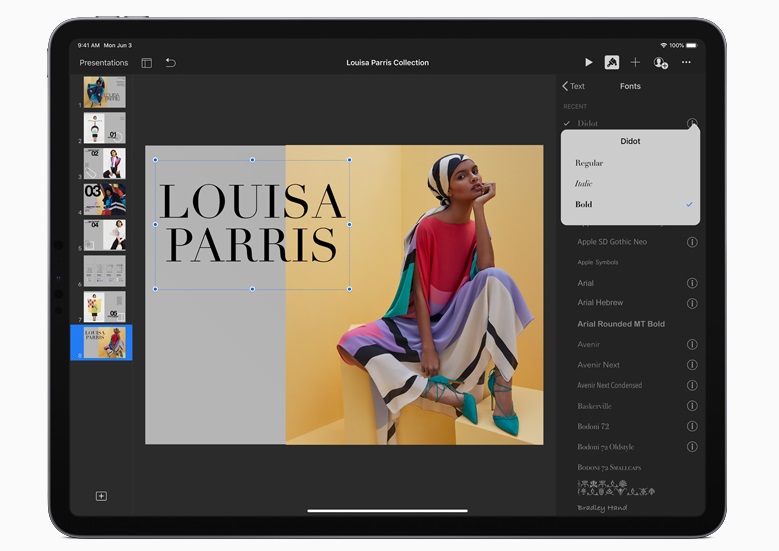
Task: Select the Avenir Next font row
Action: click(630, 365)
